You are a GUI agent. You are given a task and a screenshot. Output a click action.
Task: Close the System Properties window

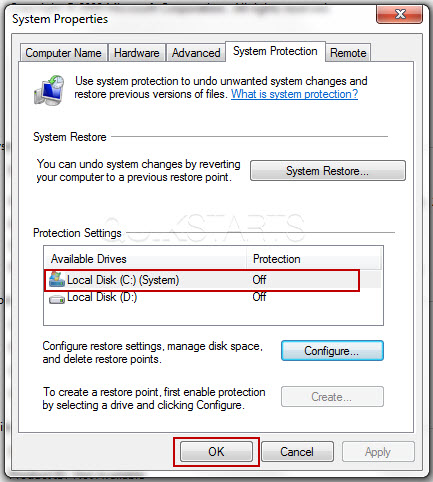[x=399, y=14]
